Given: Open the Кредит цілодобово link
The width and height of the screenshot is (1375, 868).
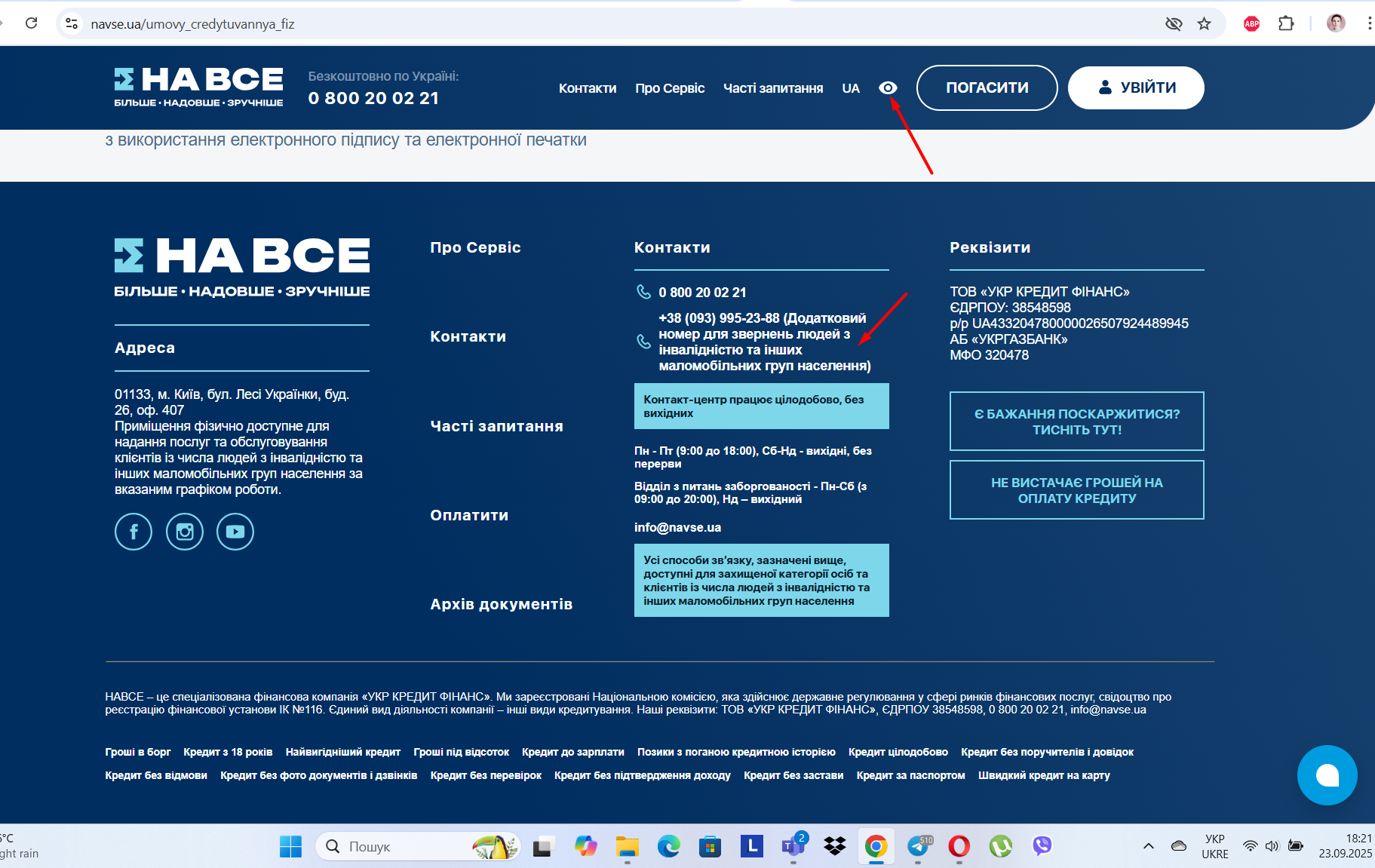Looking at the screenshot, I should click(x=898, y=752).
